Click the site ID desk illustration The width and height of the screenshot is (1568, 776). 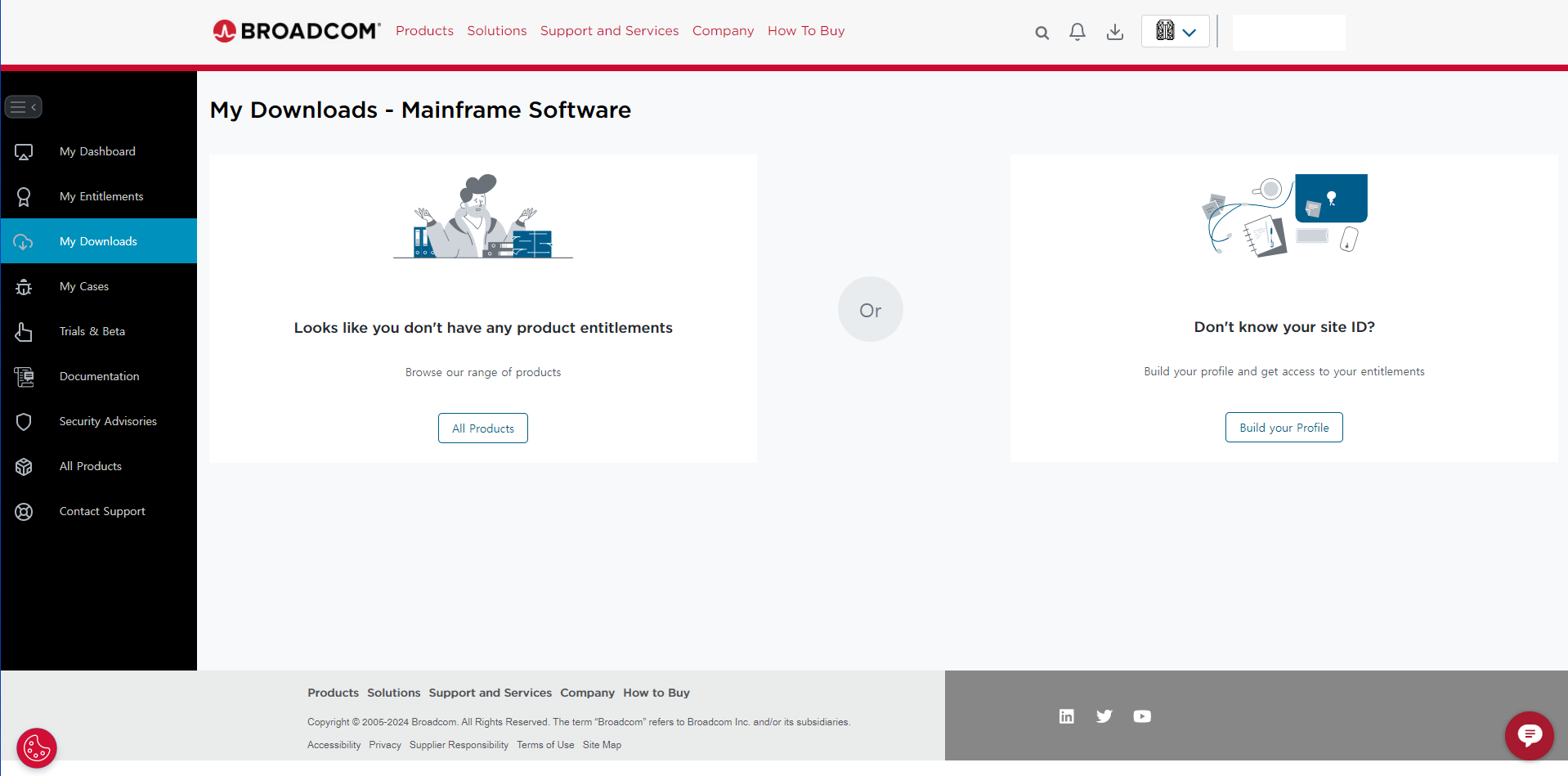pos(1284,215)
